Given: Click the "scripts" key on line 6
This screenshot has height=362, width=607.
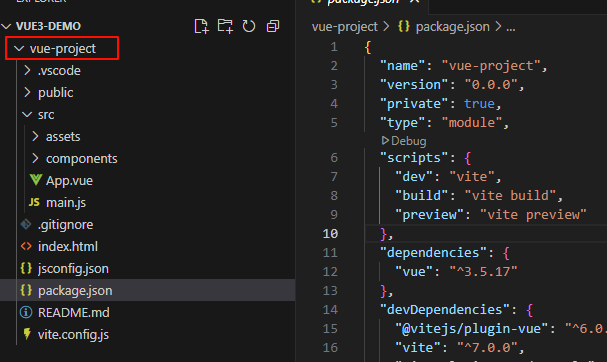Looking at the screenshot, I should (414, 158).
